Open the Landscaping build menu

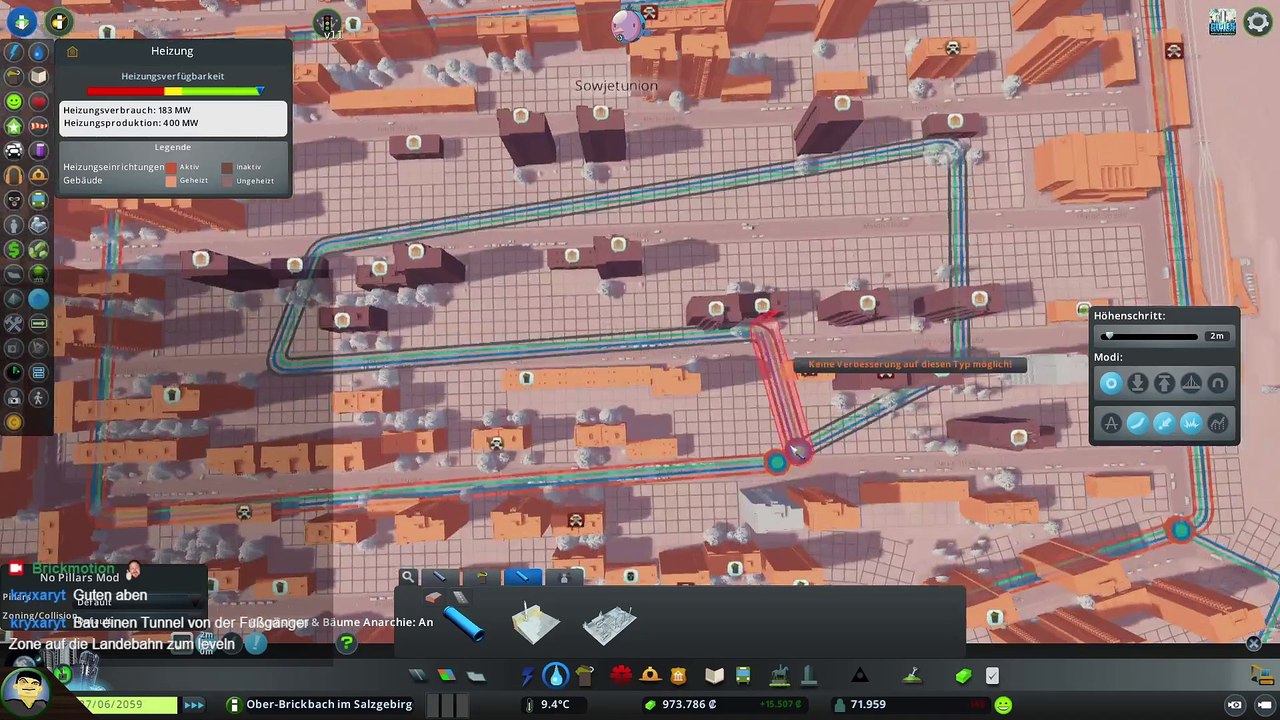[912, 676]
